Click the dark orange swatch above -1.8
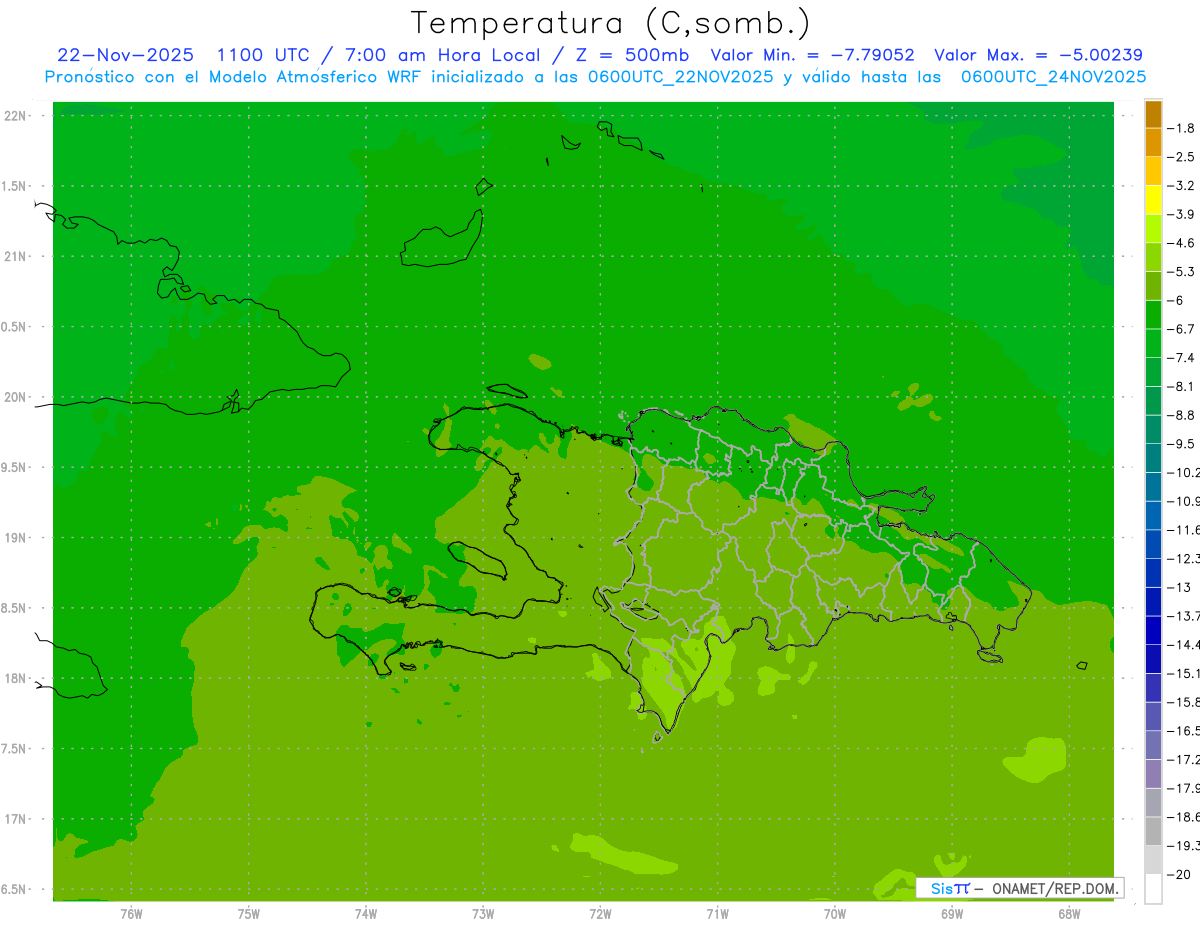 point(1153,113)
